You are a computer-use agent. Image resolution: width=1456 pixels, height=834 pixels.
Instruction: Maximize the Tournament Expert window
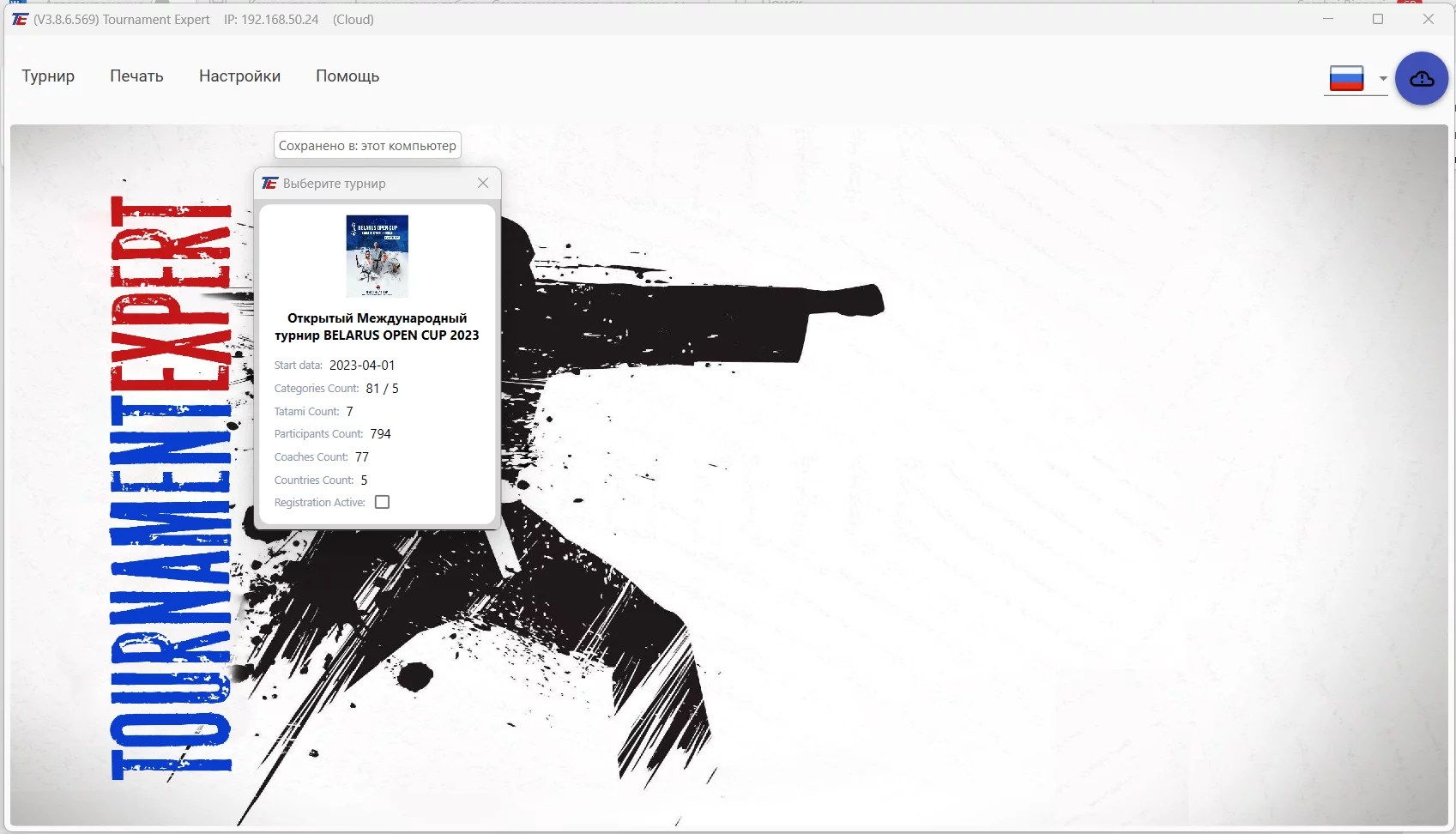1378,19
